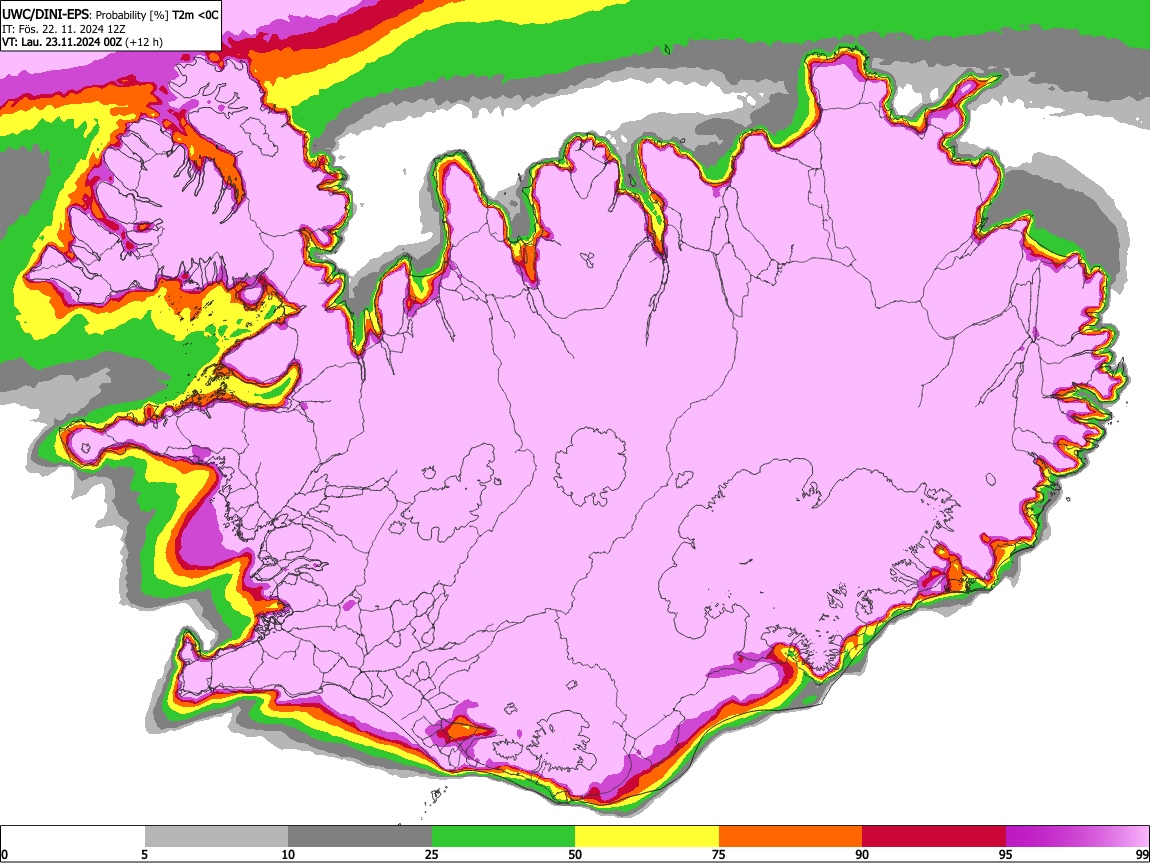Viewport: 1150px width, 863px height.
Task: Click the legend value '25'
Action: [x=432, y=855]
